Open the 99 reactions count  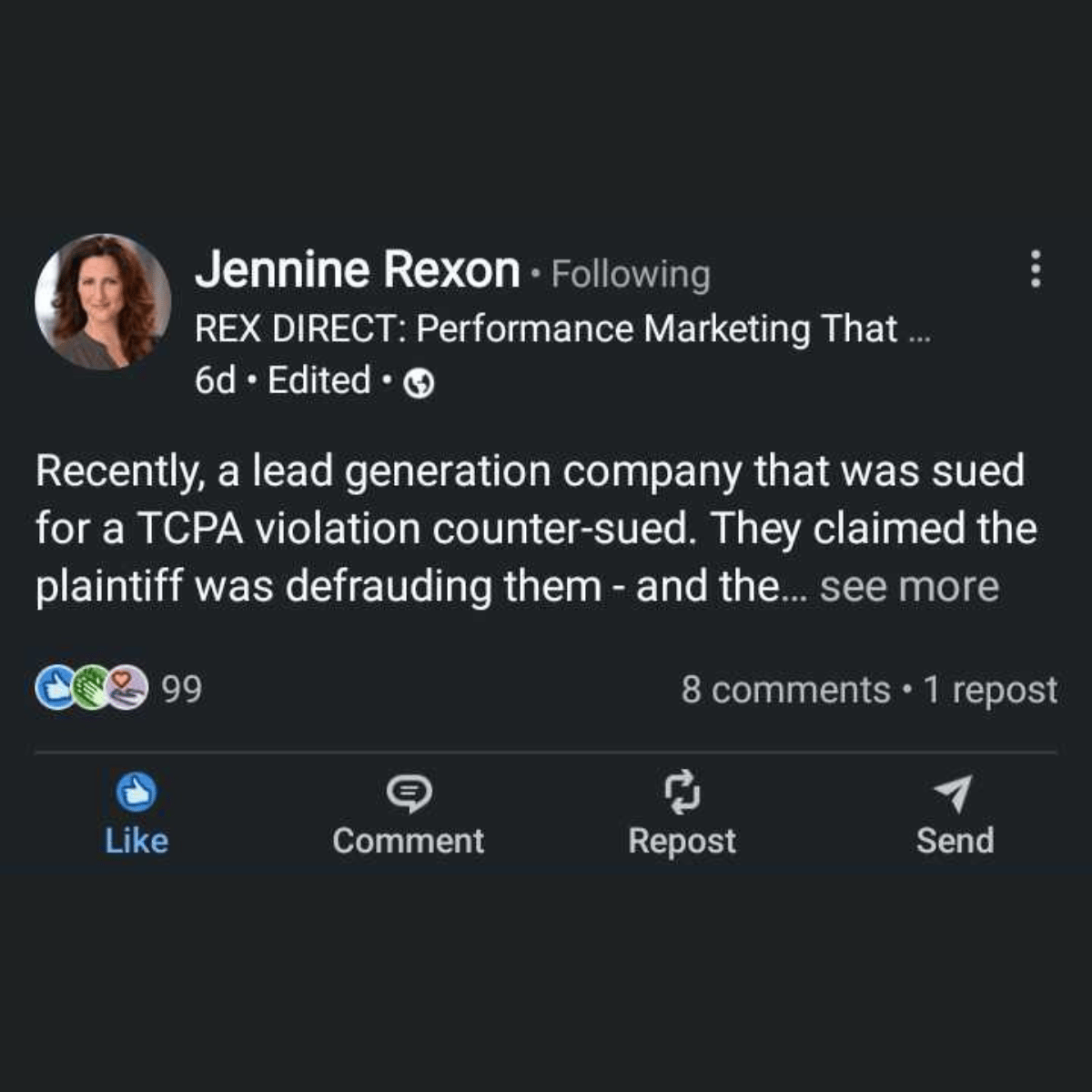click(x=182, y=690)
